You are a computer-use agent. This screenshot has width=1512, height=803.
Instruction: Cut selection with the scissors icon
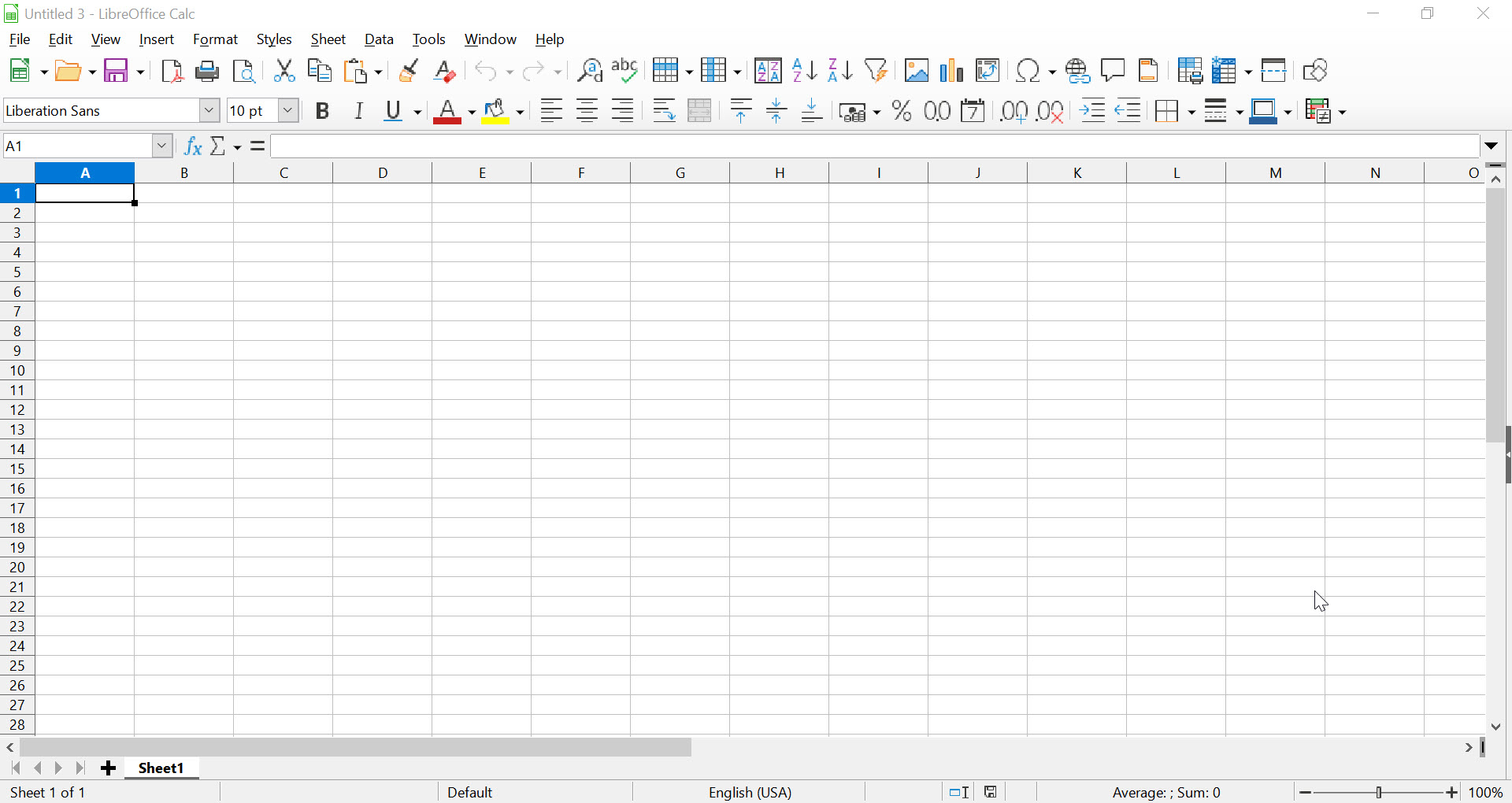pyautogui.click(x=284, y=71)
